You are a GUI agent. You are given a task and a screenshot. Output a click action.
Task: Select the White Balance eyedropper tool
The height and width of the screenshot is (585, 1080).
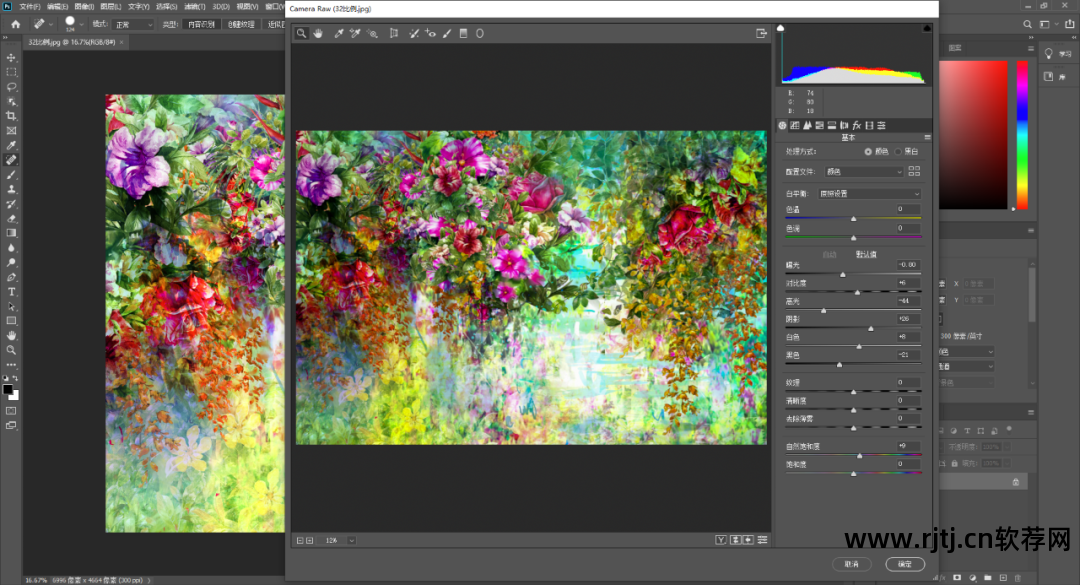(x=339, y=33)
